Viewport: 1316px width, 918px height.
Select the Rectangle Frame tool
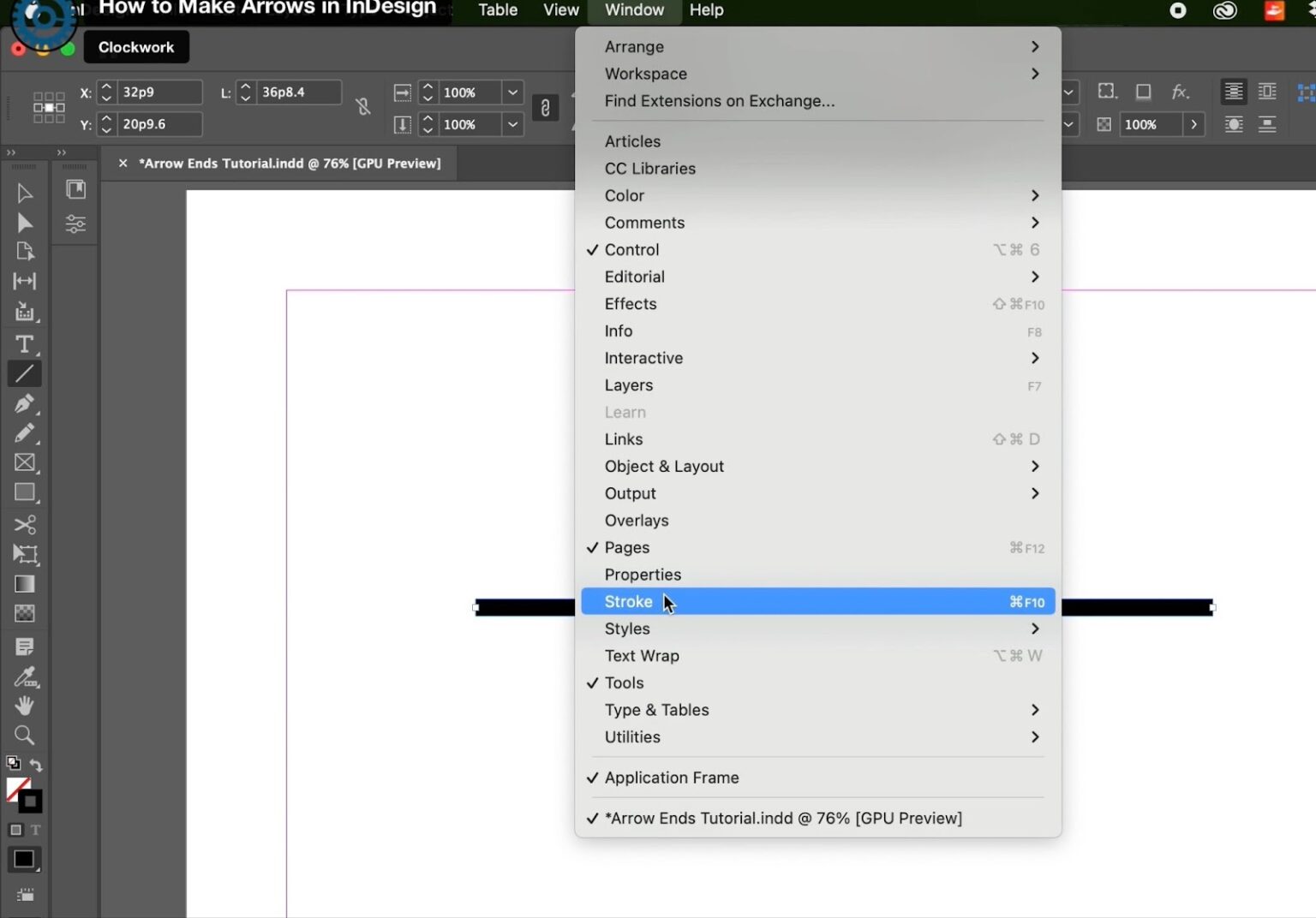pos(24,462)
